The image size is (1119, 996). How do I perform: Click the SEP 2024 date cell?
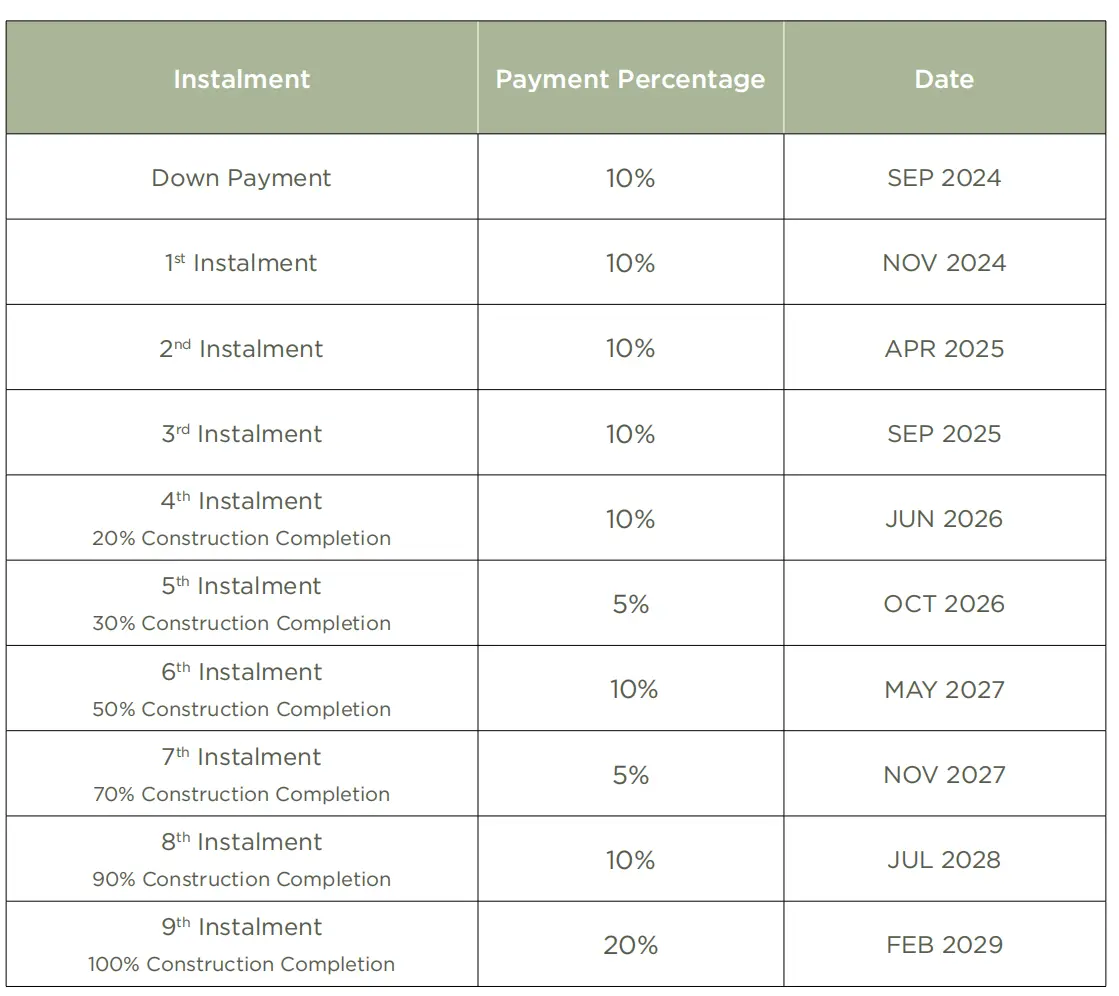(944, 178)
